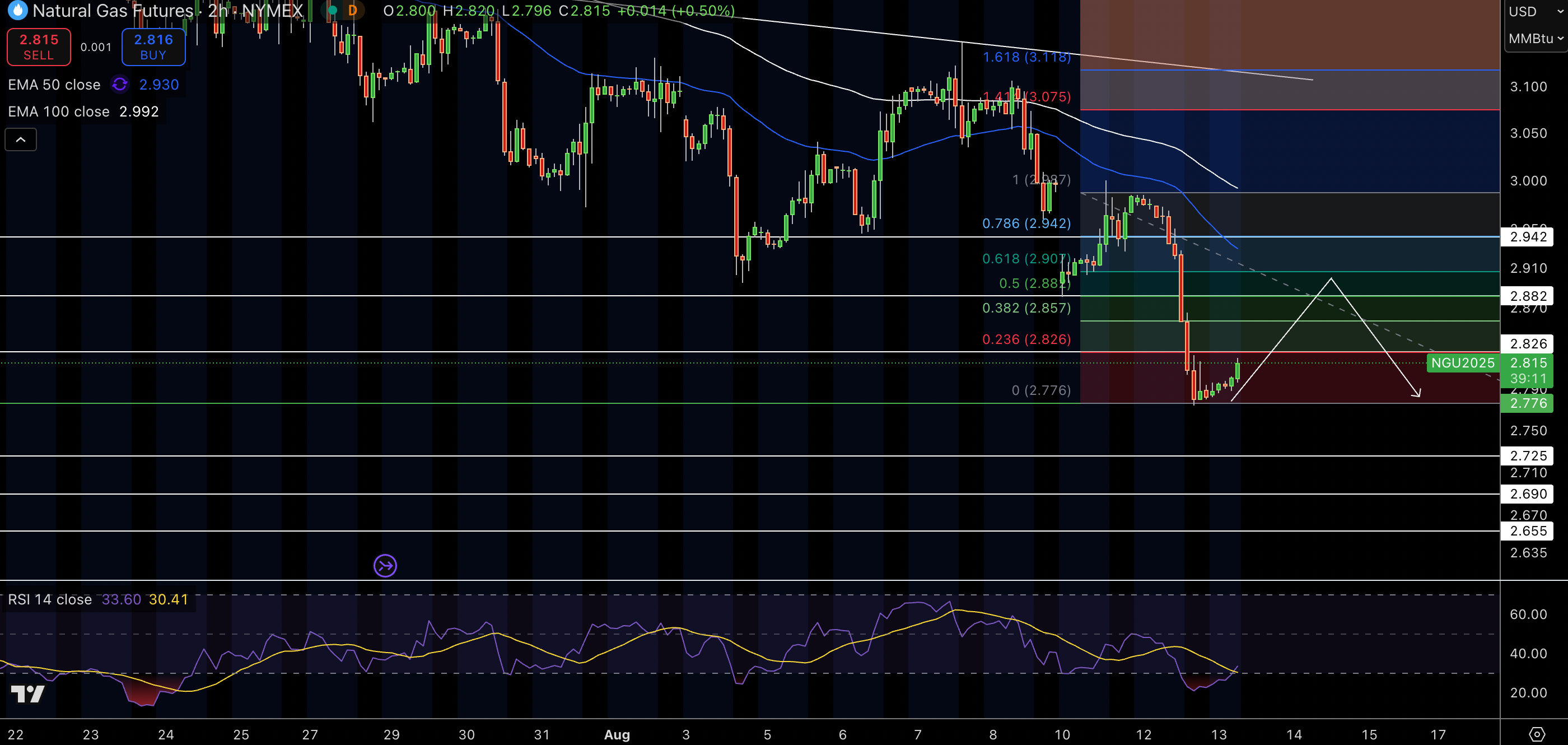1568x745 pixels.
Task: Select the 1.618 (3.118) Fibonacci label
Action: coord(1026,57)
